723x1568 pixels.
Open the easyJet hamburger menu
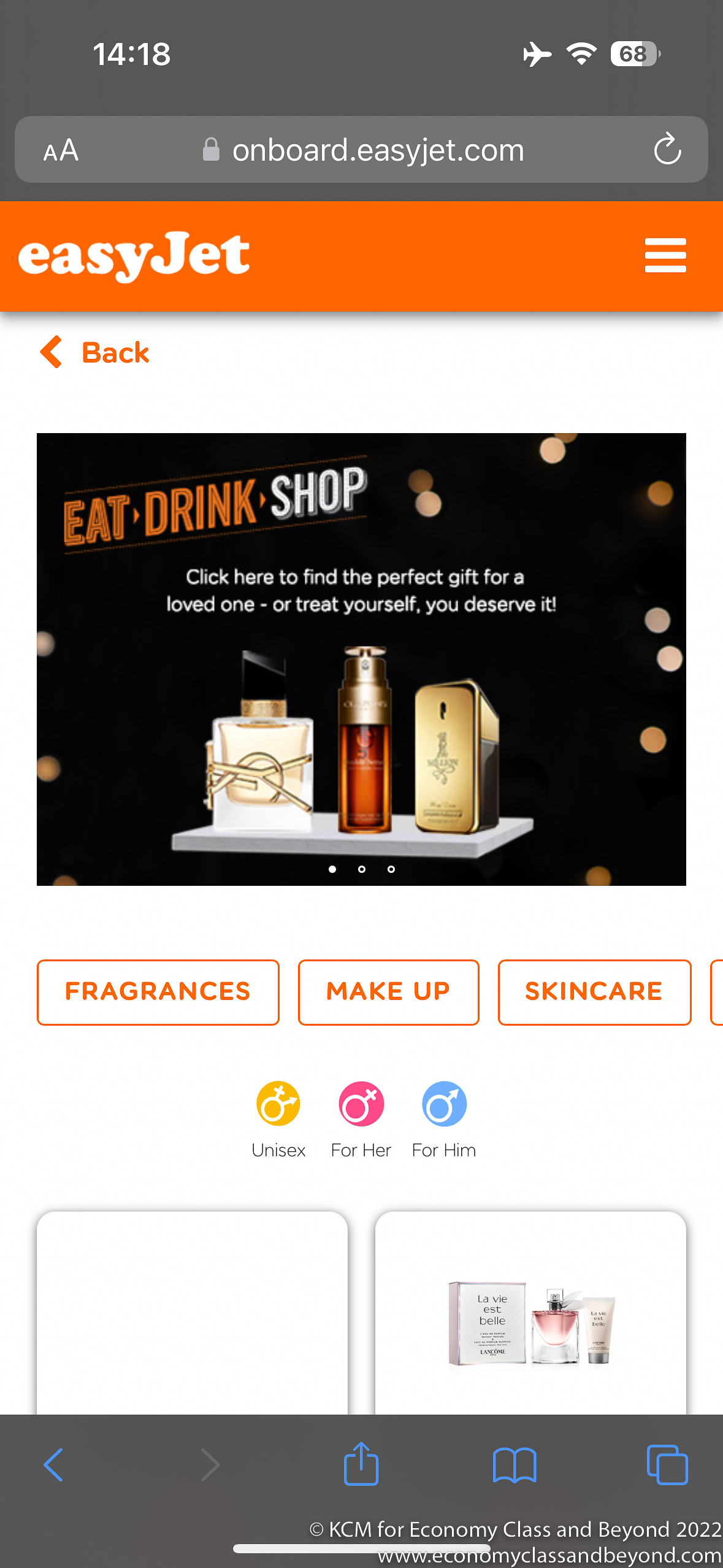pos(665,255)
